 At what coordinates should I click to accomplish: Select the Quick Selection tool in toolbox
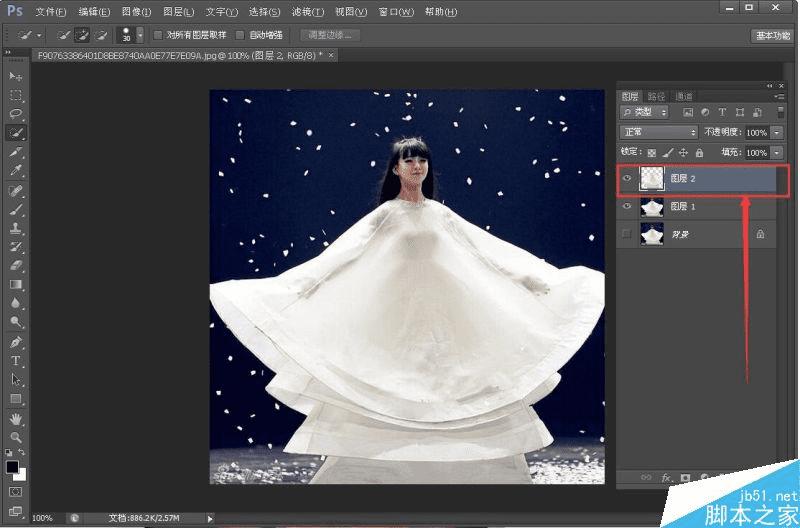pyautogui.click(x=16, y=133)
